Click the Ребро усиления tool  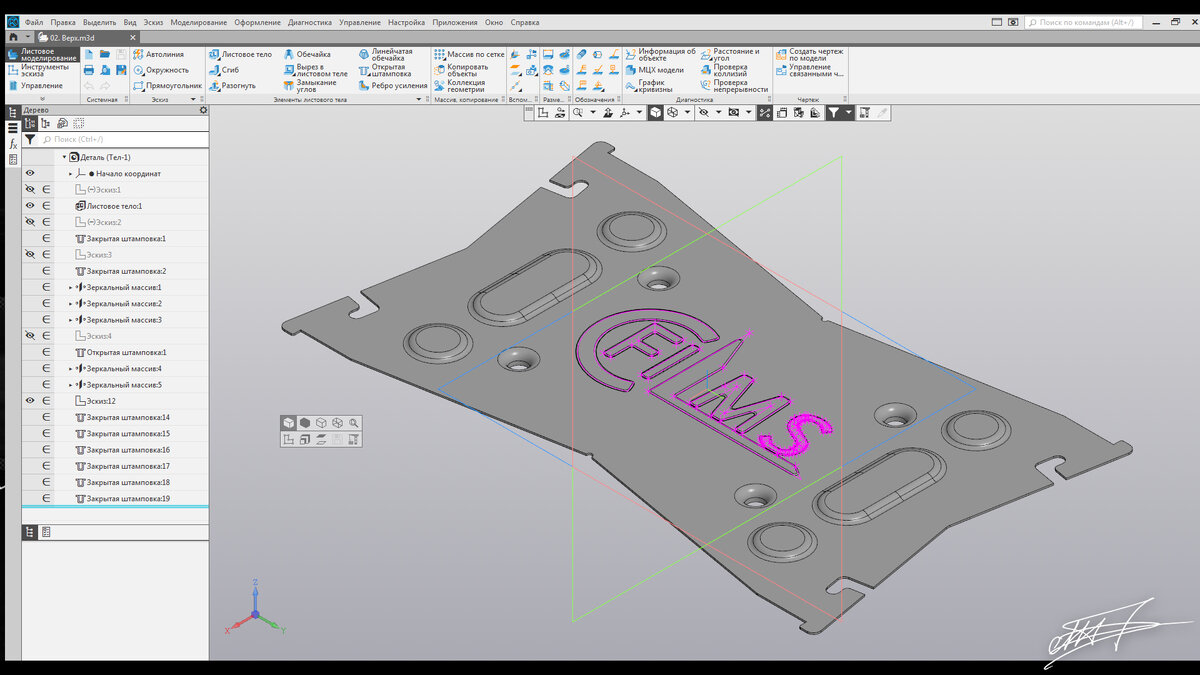click(392, 86)
